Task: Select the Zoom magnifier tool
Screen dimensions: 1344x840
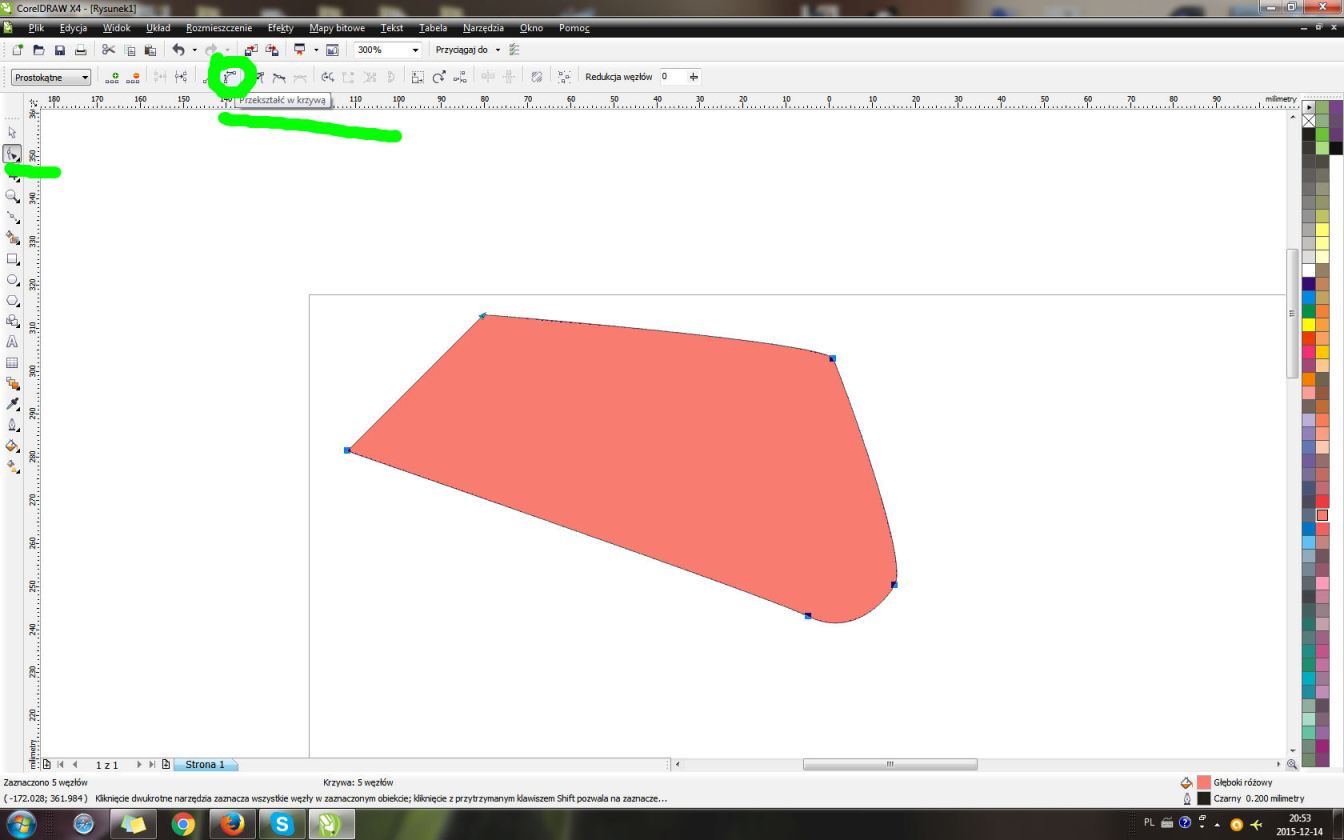Action: click(12, 196)
